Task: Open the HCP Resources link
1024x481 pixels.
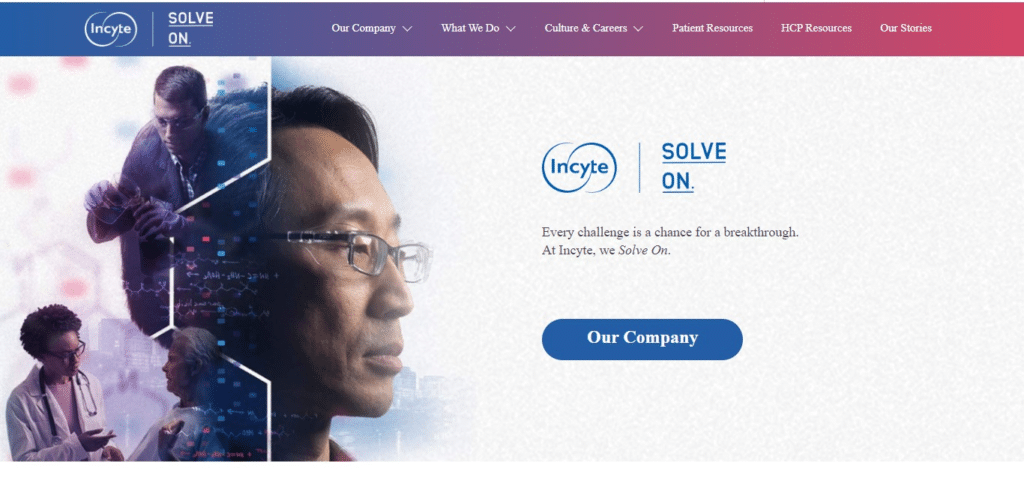Action: [816, 28]
